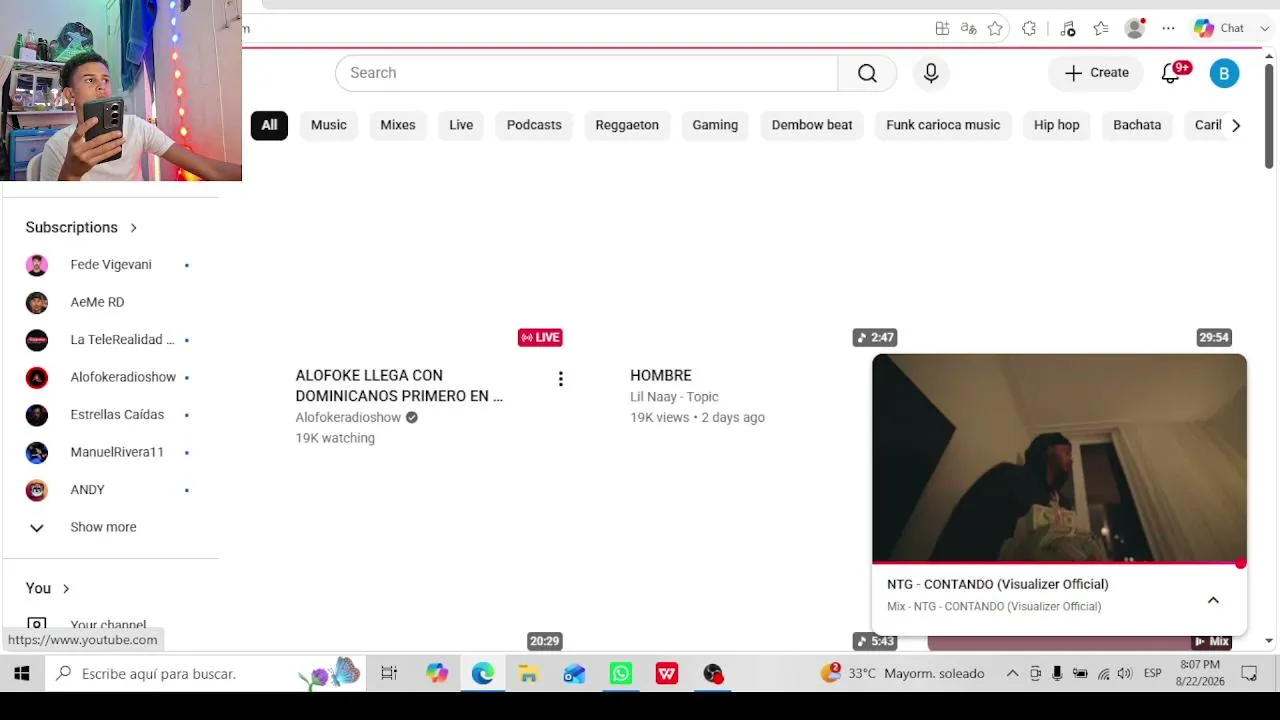The image size is (1280, 720).
Task: Click the Windows taskbar search box
Action: (205, 674)
